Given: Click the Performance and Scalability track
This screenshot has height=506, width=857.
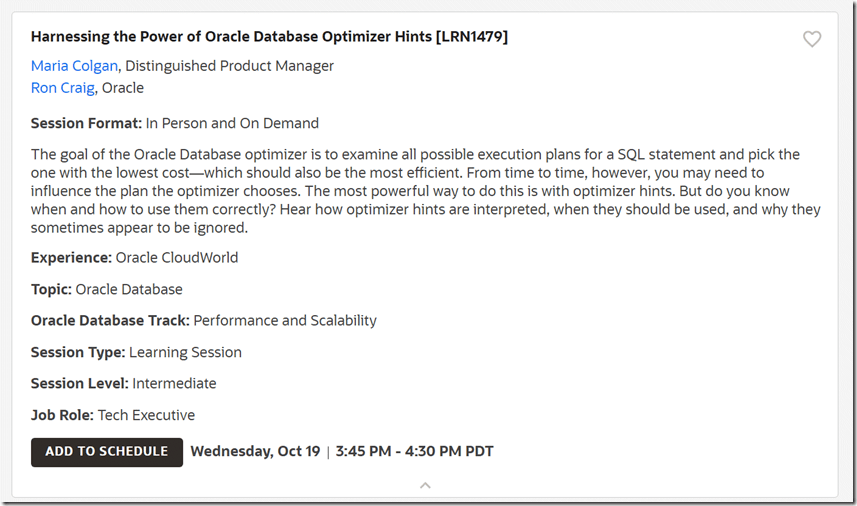Looking at the screenshot, I should (x=285, y=321).
